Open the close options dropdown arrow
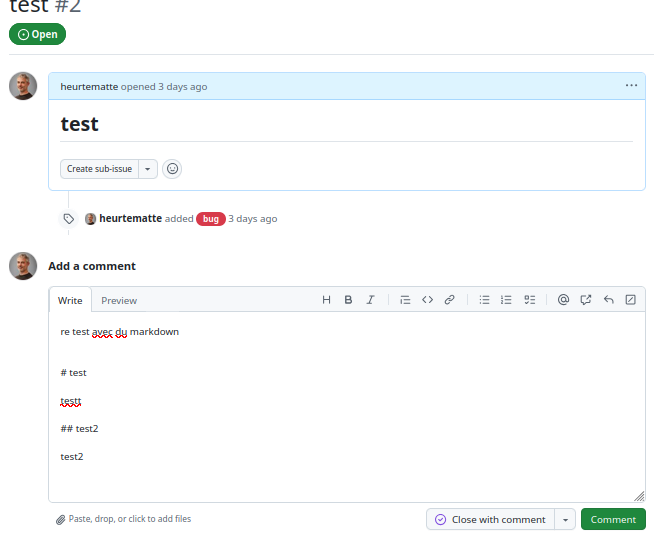Image resolution: width=654 pixels, height=552 pixels. point(565,520)
